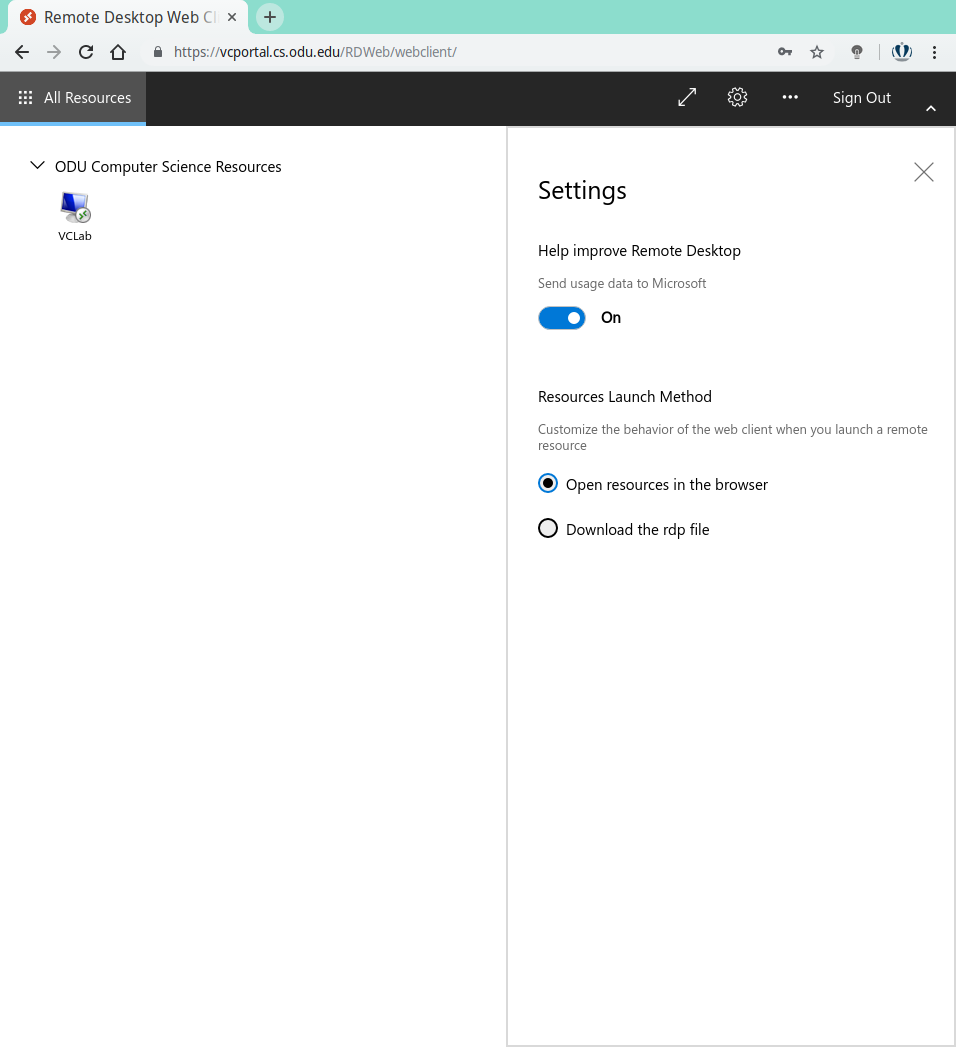View site info via the padlock icon
Screen dimensions: 956x1047
tap(158, 52)
